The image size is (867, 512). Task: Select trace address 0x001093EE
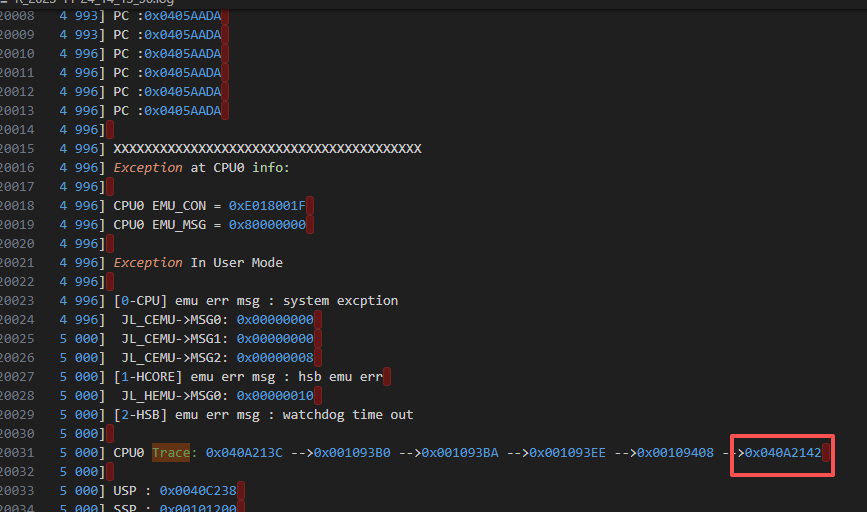[x=567, y=453]
